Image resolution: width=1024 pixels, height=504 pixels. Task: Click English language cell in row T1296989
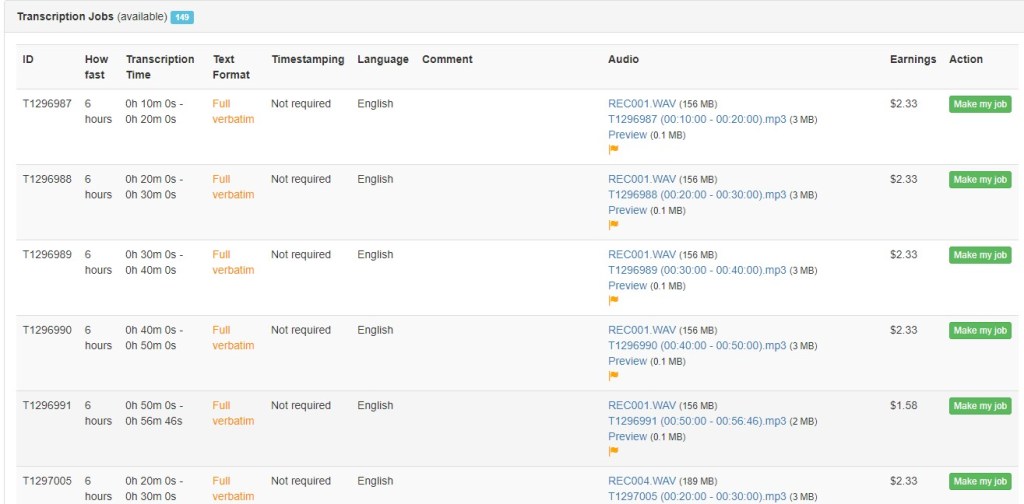pyautogui.click(x=376, y=255)
